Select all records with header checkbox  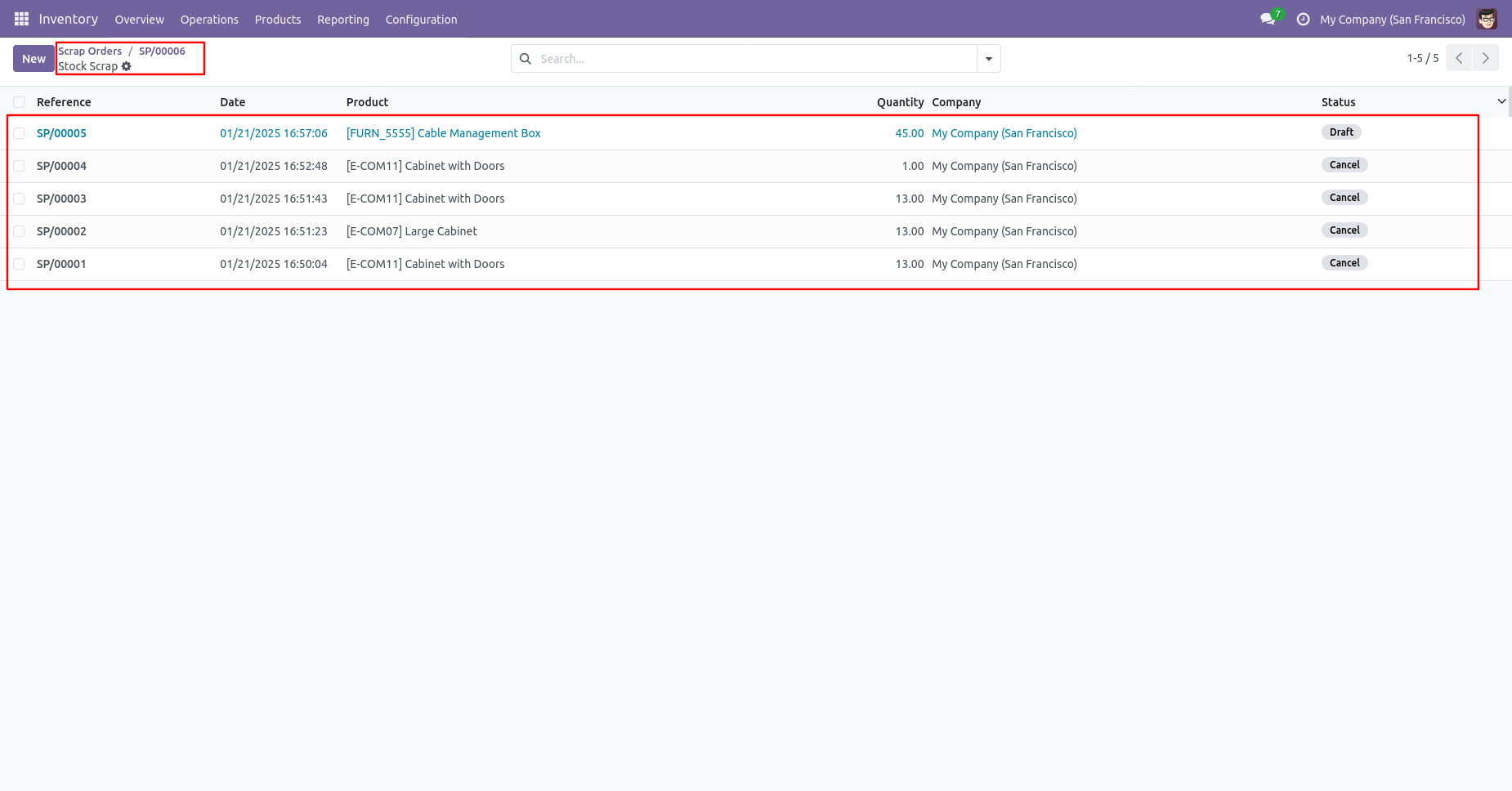pyautogui.click(x=19, y=102)
